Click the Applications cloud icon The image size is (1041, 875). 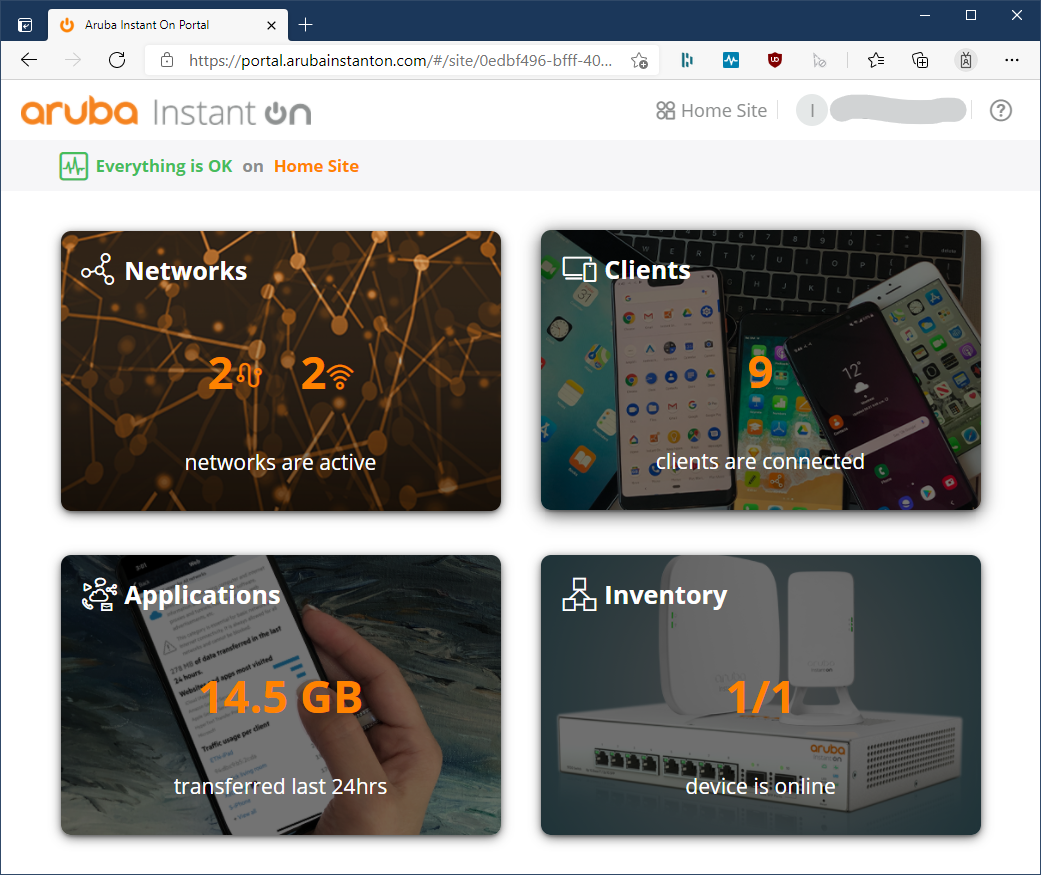(100, 594)
